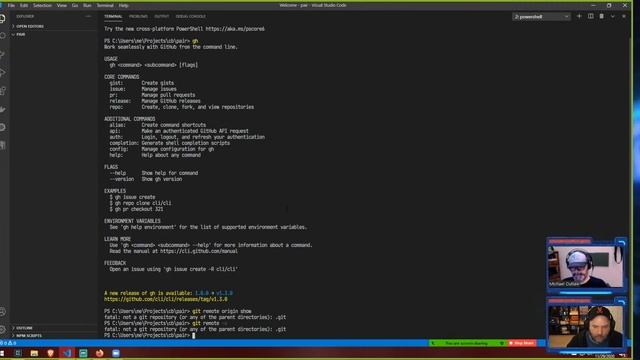Open the Help menu
Viewport: 640px width, 360px height.
[x=123, y=5]
